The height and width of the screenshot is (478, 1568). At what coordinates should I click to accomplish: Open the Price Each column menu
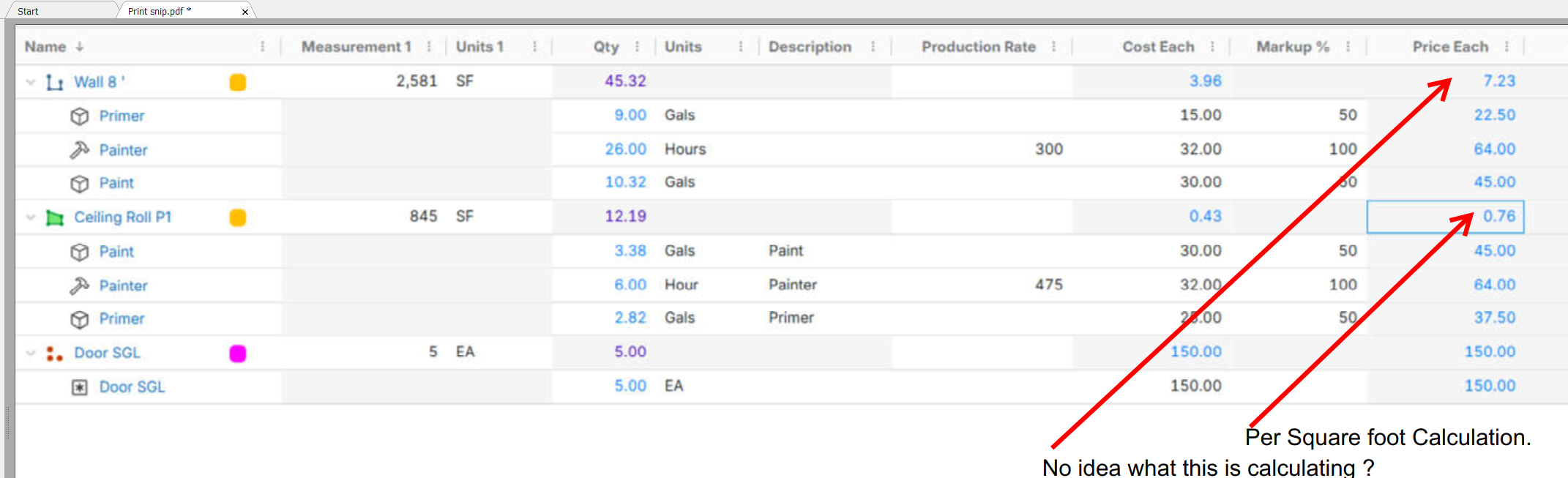tap(1507, 47)
